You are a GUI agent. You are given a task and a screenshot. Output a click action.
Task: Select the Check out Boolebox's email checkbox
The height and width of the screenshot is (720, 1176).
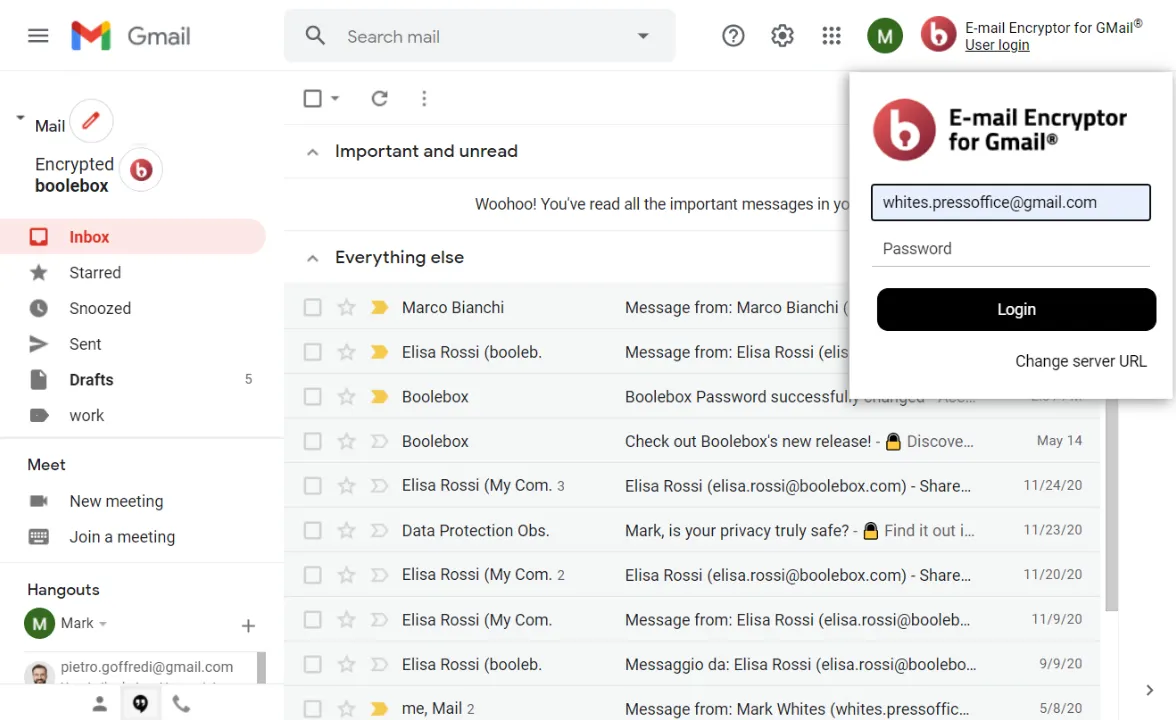(x=313, y=441)
